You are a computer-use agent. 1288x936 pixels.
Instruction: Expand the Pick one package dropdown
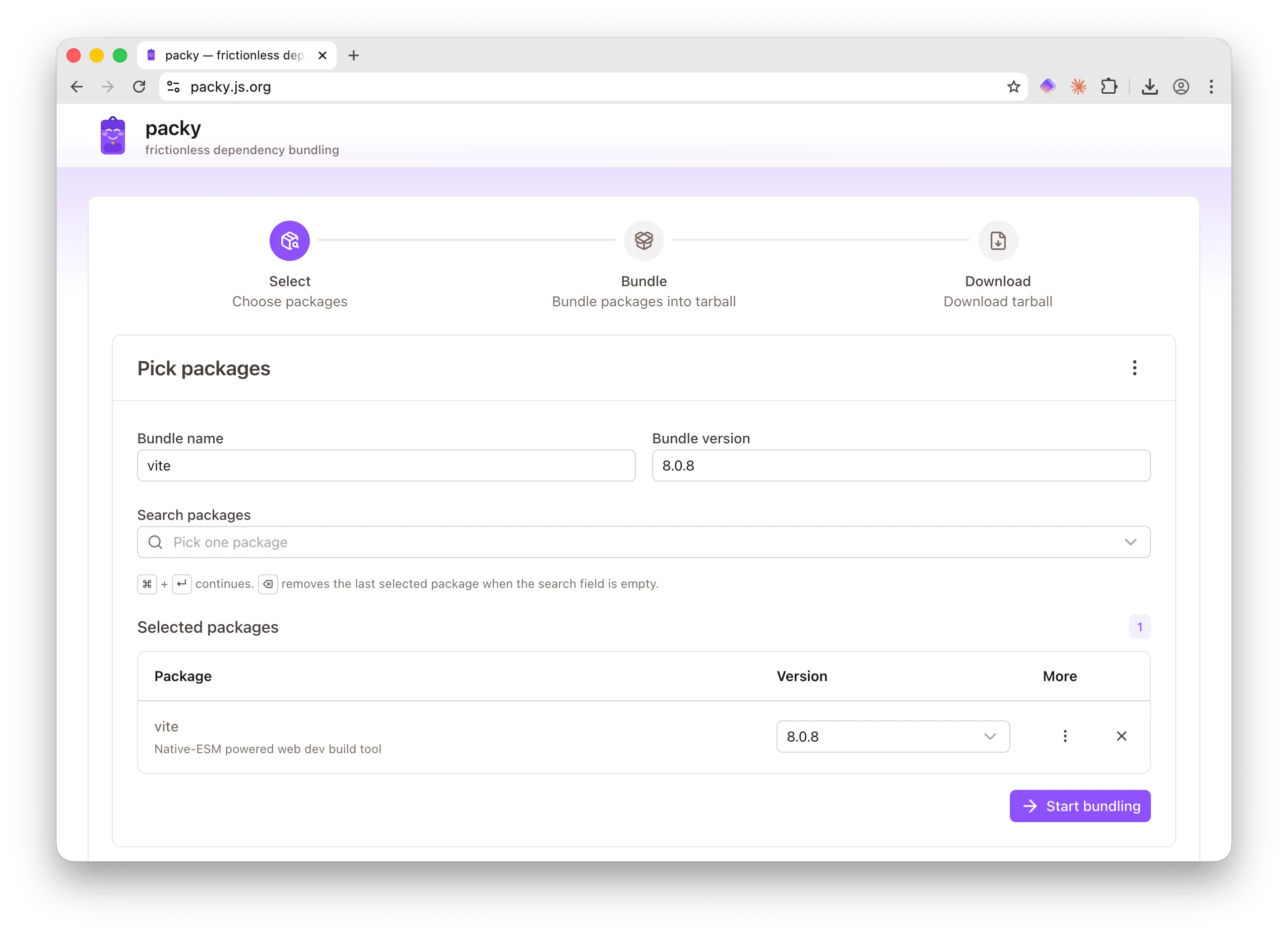pos(1131,542)
